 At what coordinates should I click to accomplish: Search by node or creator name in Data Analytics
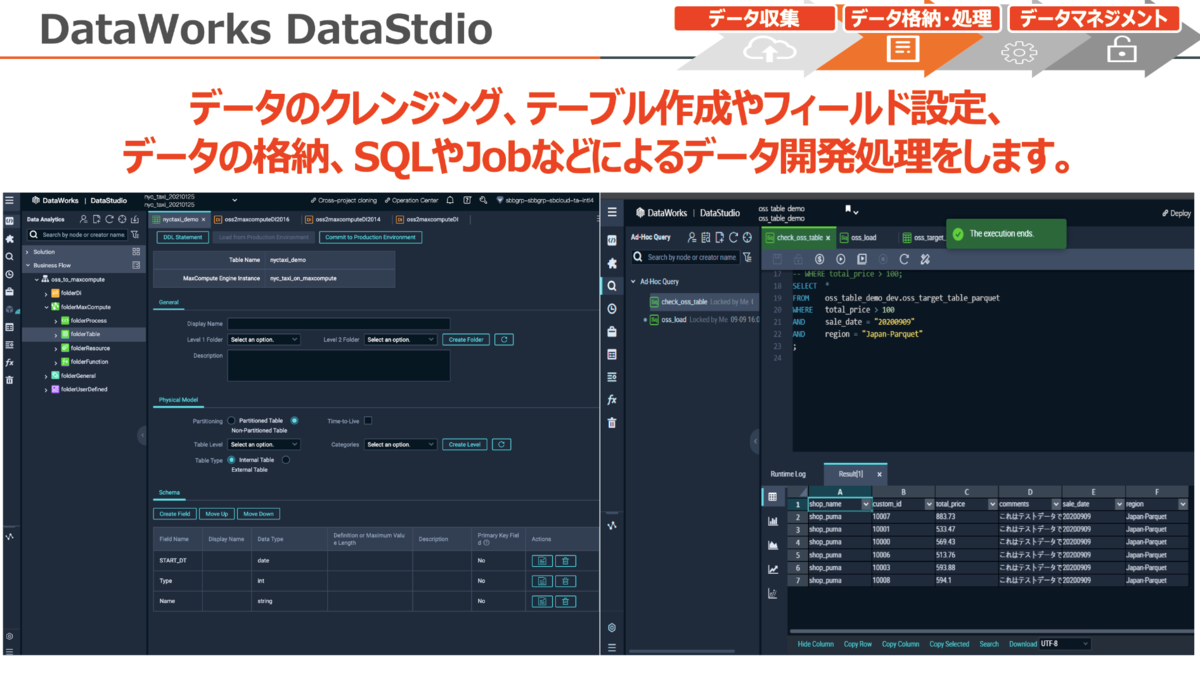77,234
